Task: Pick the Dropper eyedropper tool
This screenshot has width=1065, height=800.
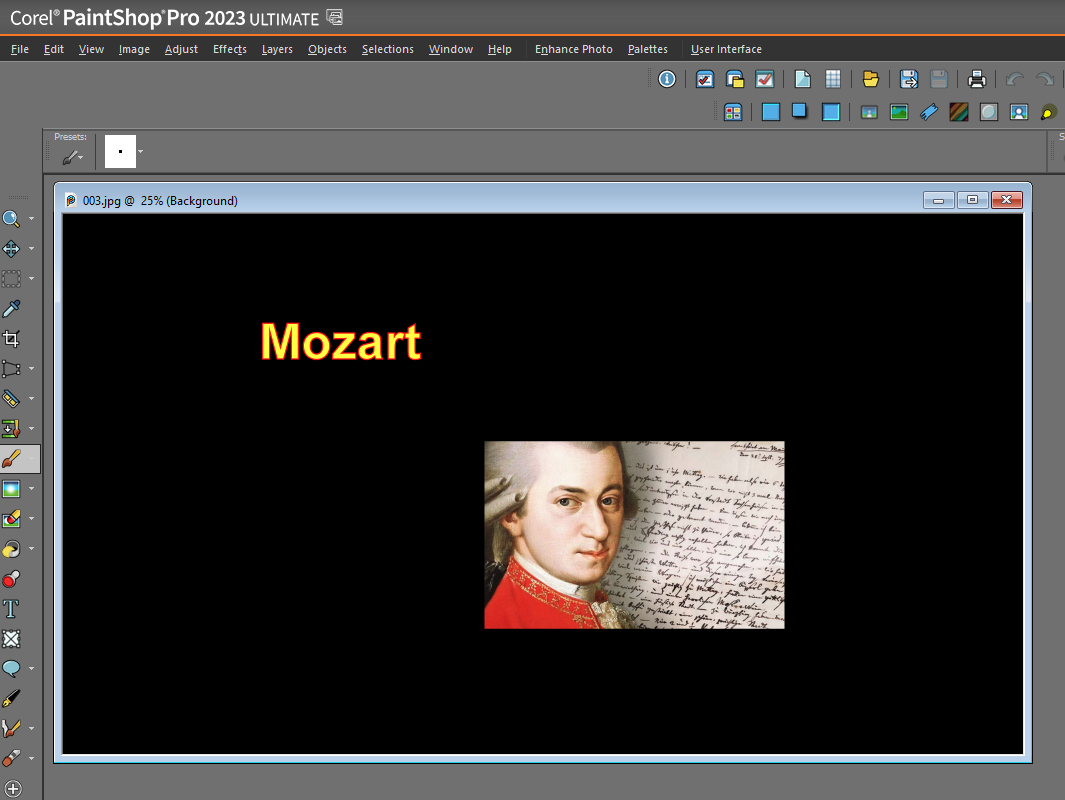Action: tap(12, 308)
